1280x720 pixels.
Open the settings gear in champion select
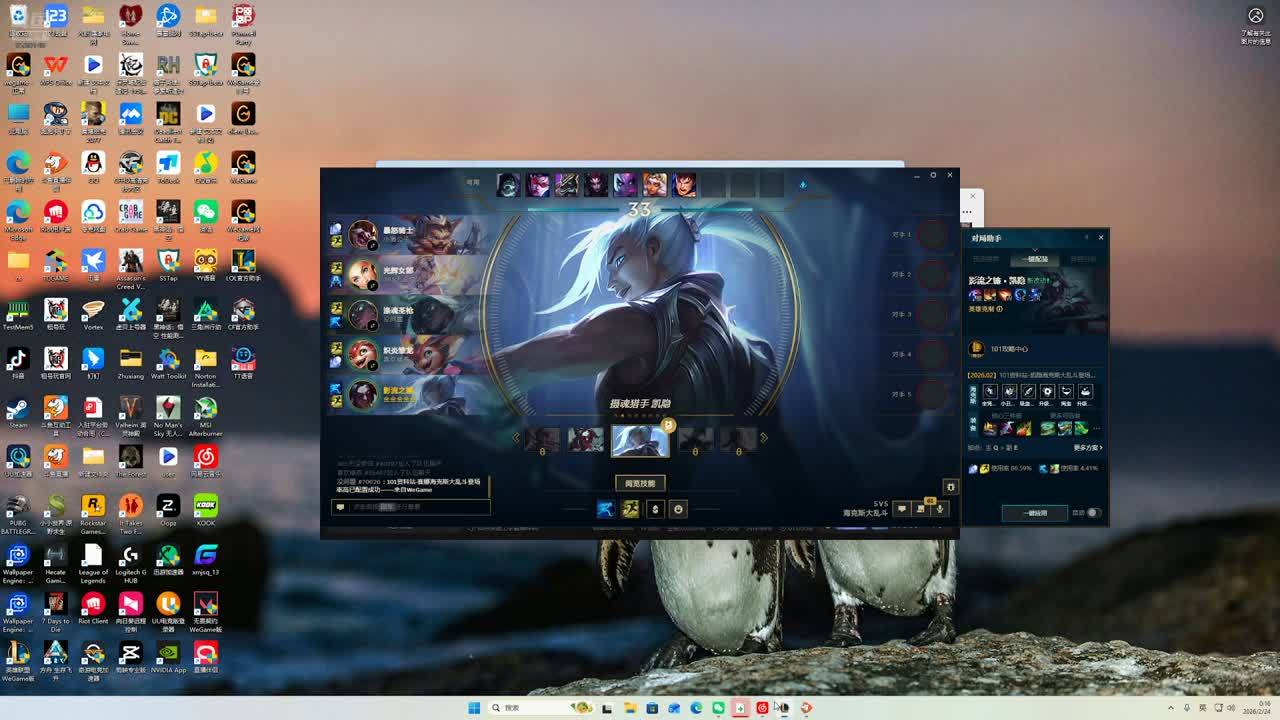pos(950,487)
